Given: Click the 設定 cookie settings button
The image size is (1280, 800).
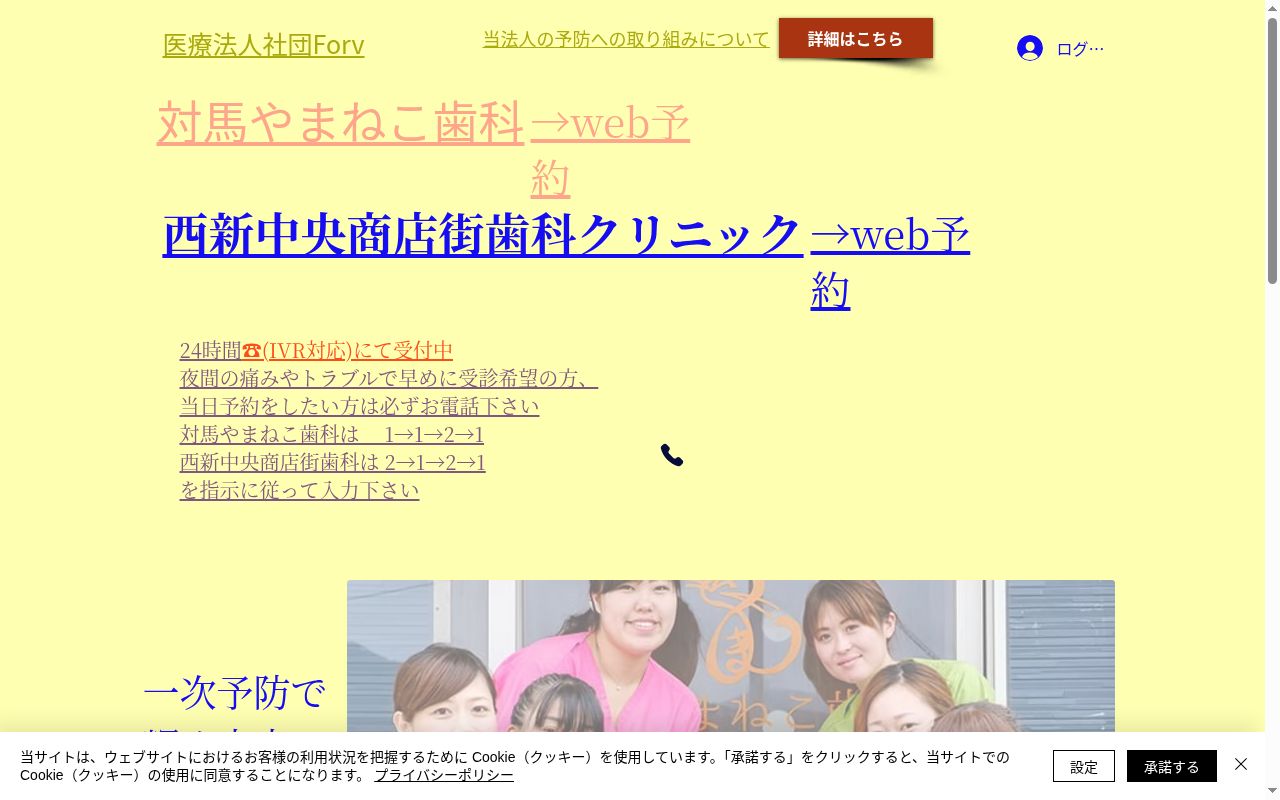Looking at the screenshot, I should pyautogui.click(x=1084, y=766).
